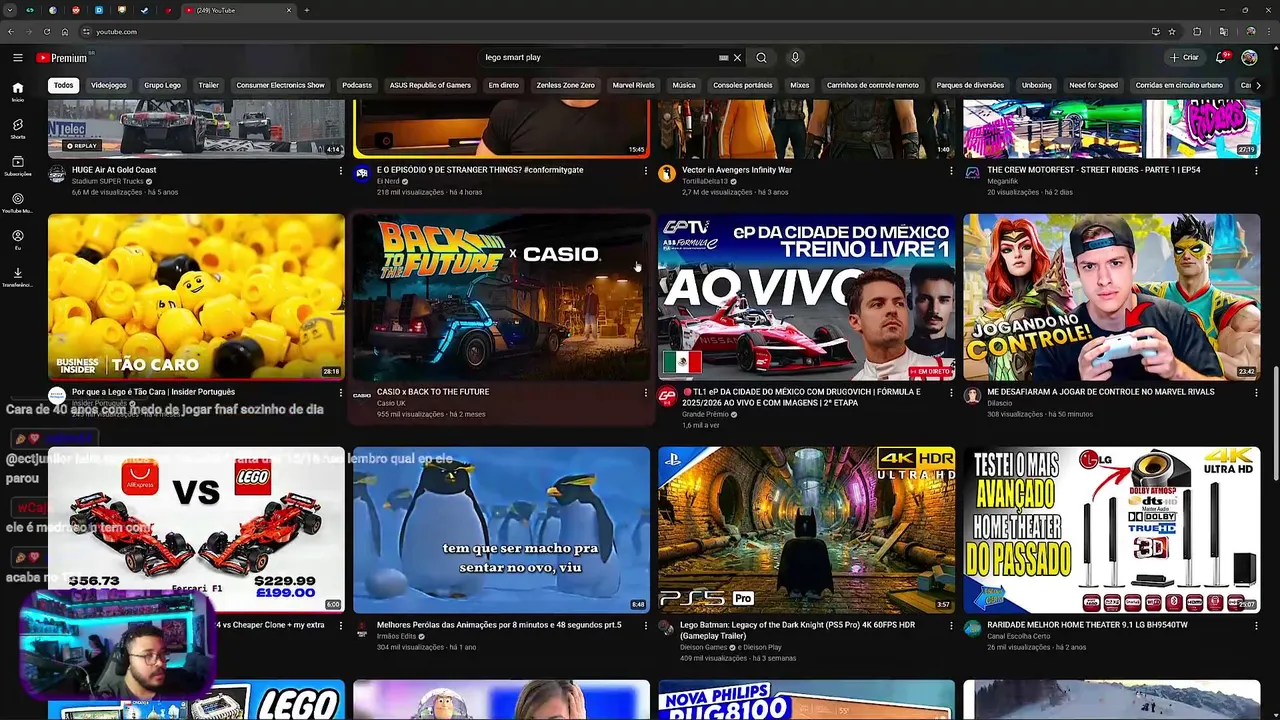Open browser extensions puzzle icon
Image resolution: width=1280 pixels, height=720 pixels.
1197,32
